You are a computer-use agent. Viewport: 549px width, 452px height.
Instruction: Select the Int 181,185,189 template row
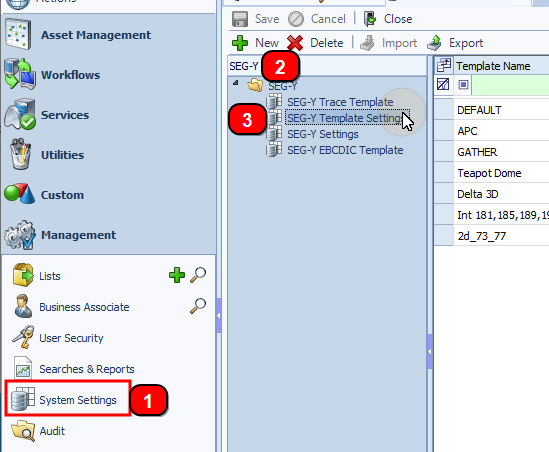491,215
